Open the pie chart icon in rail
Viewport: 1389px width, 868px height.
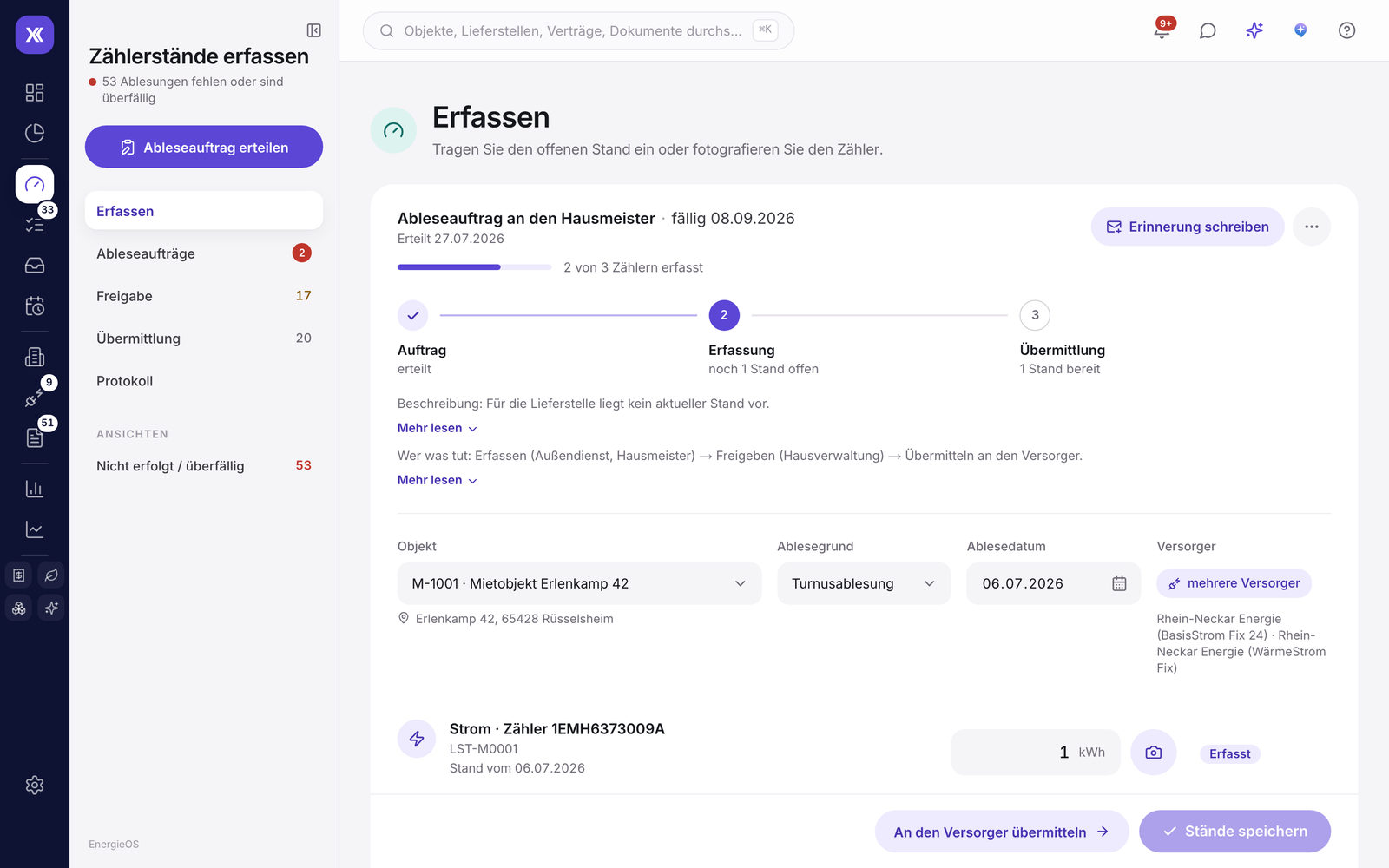click(x=35, y=133)
